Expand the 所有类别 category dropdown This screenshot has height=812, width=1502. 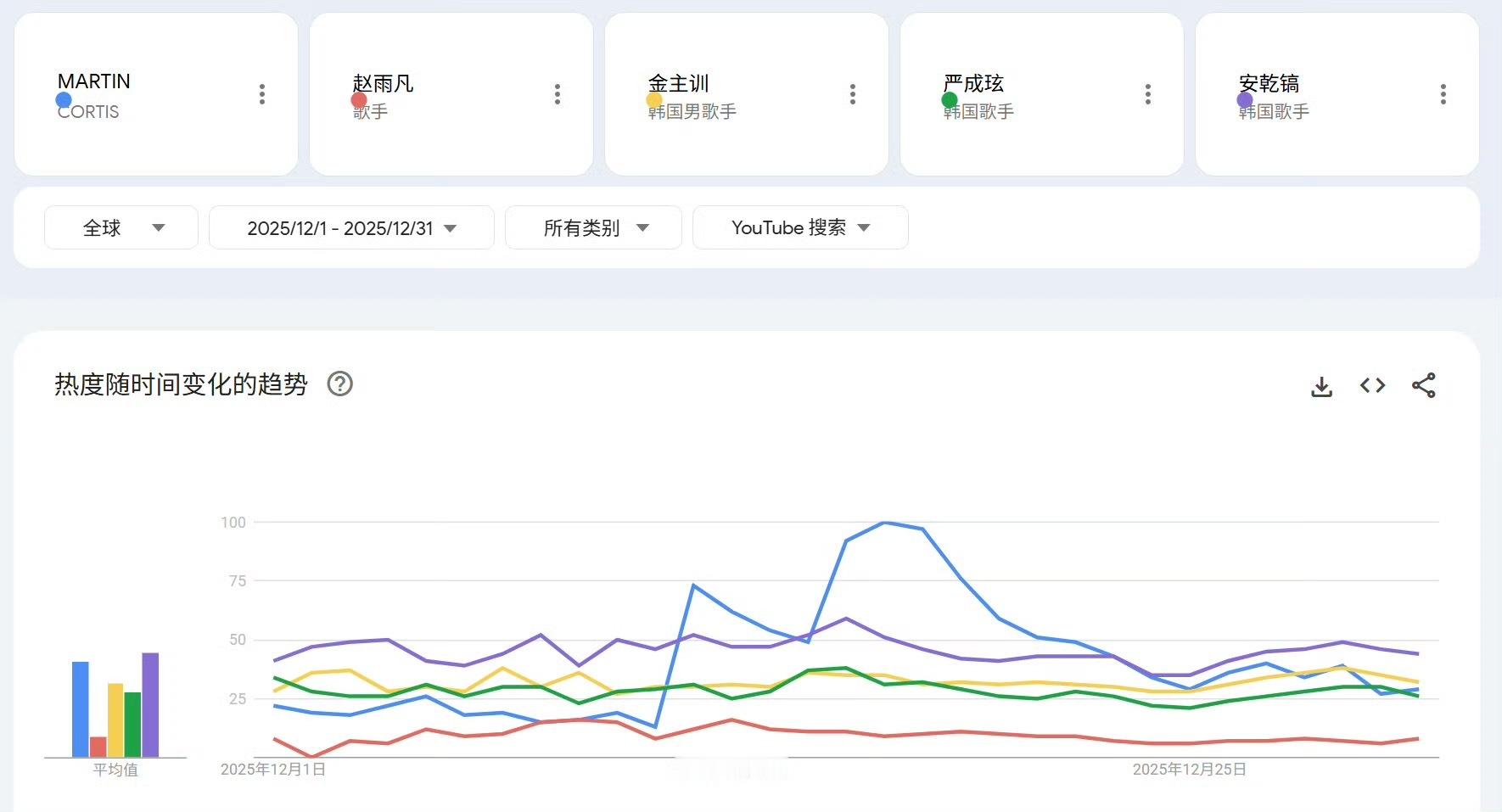point(593,227)
